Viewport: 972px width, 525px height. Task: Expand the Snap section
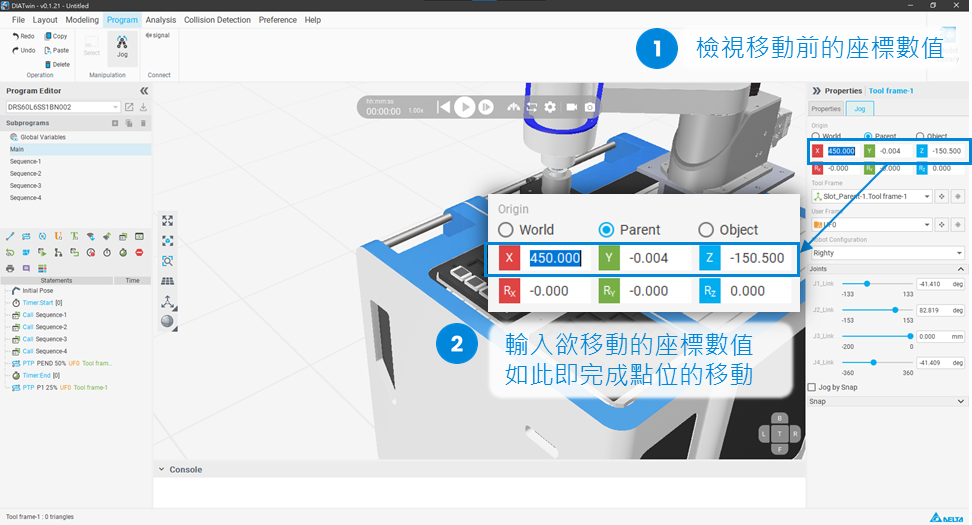pos(961,402)
